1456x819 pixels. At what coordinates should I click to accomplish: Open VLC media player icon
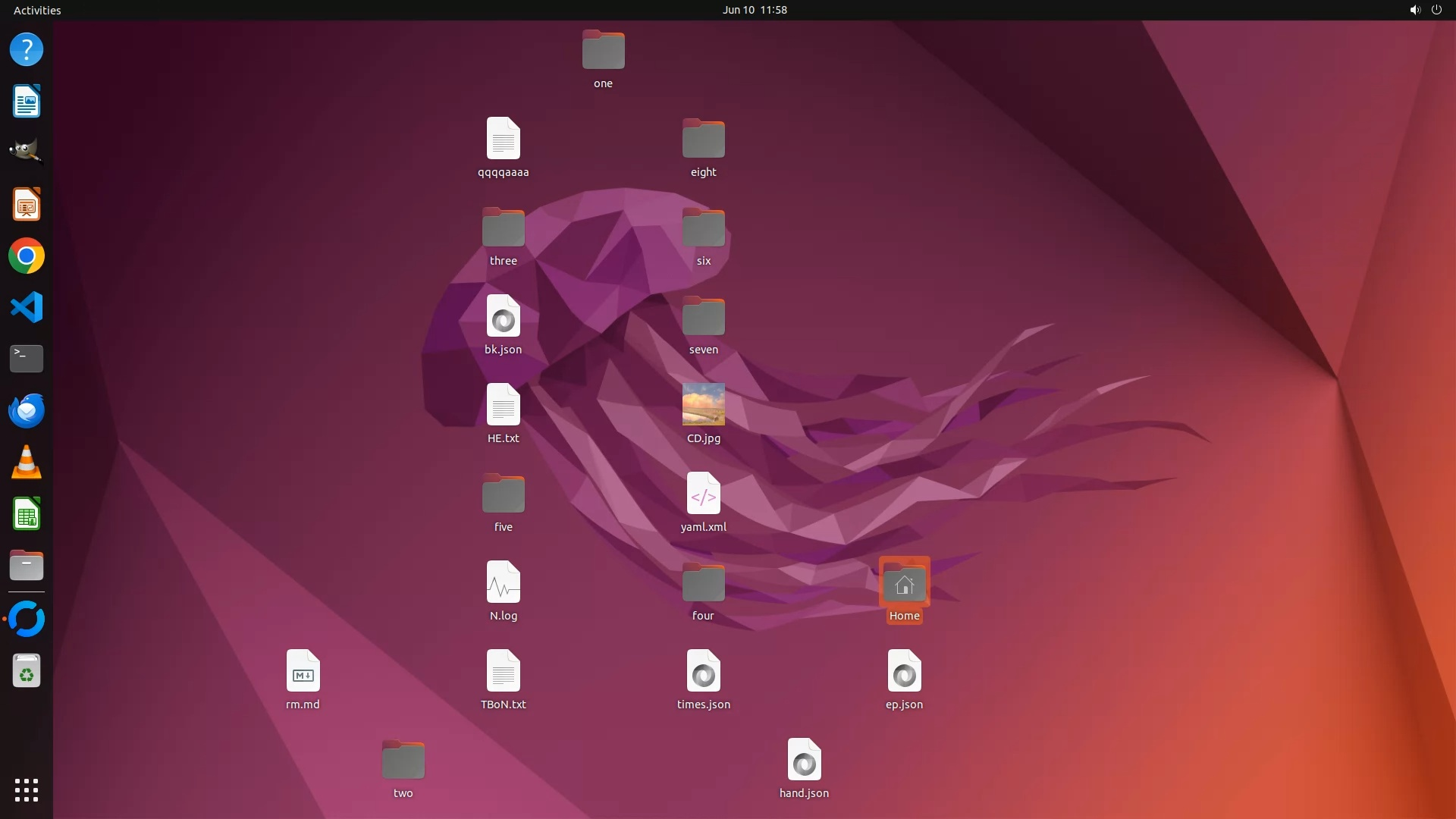pos(27,463)
